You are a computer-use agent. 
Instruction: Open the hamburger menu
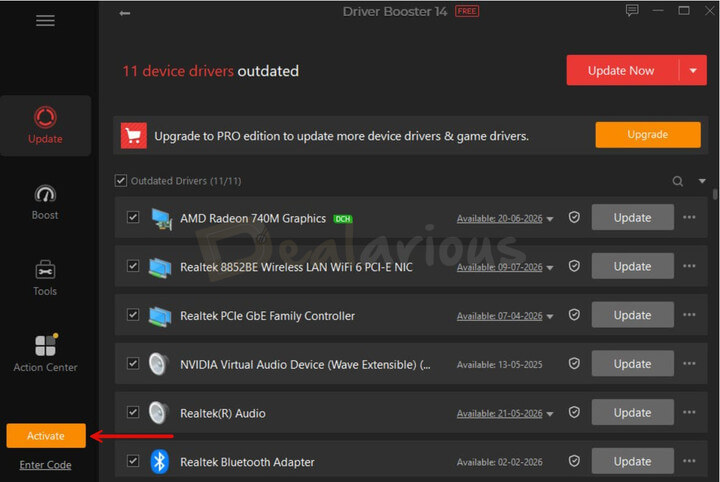pyautogui.click(x=45, y=21)
